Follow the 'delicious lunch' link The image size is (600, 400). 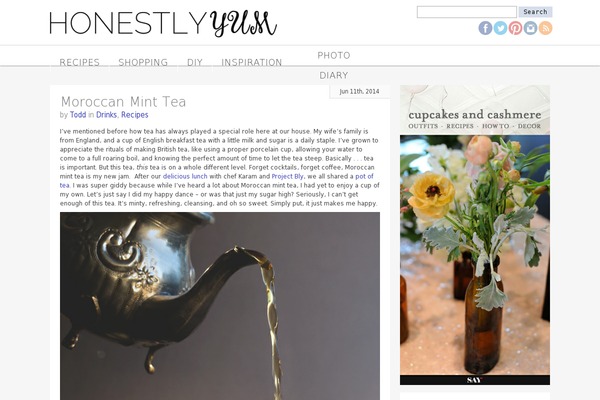[x=185, y=176]
